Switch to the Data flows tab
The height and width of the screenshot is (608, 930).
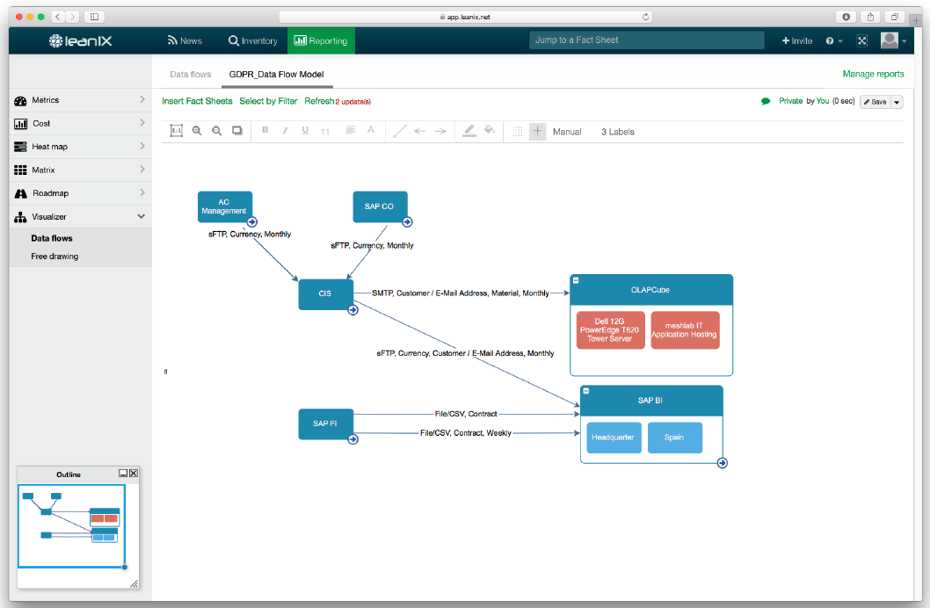(190, 74)
